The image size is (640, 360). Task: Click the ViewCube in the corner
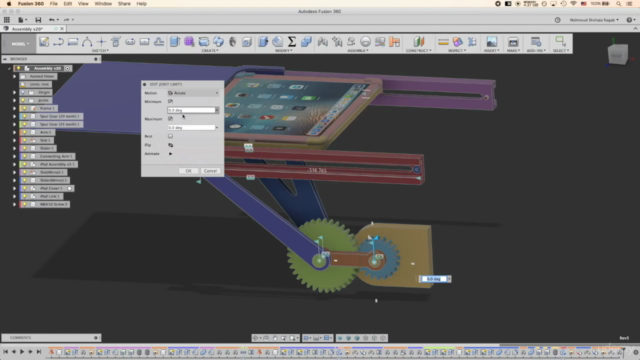[617, 55]
